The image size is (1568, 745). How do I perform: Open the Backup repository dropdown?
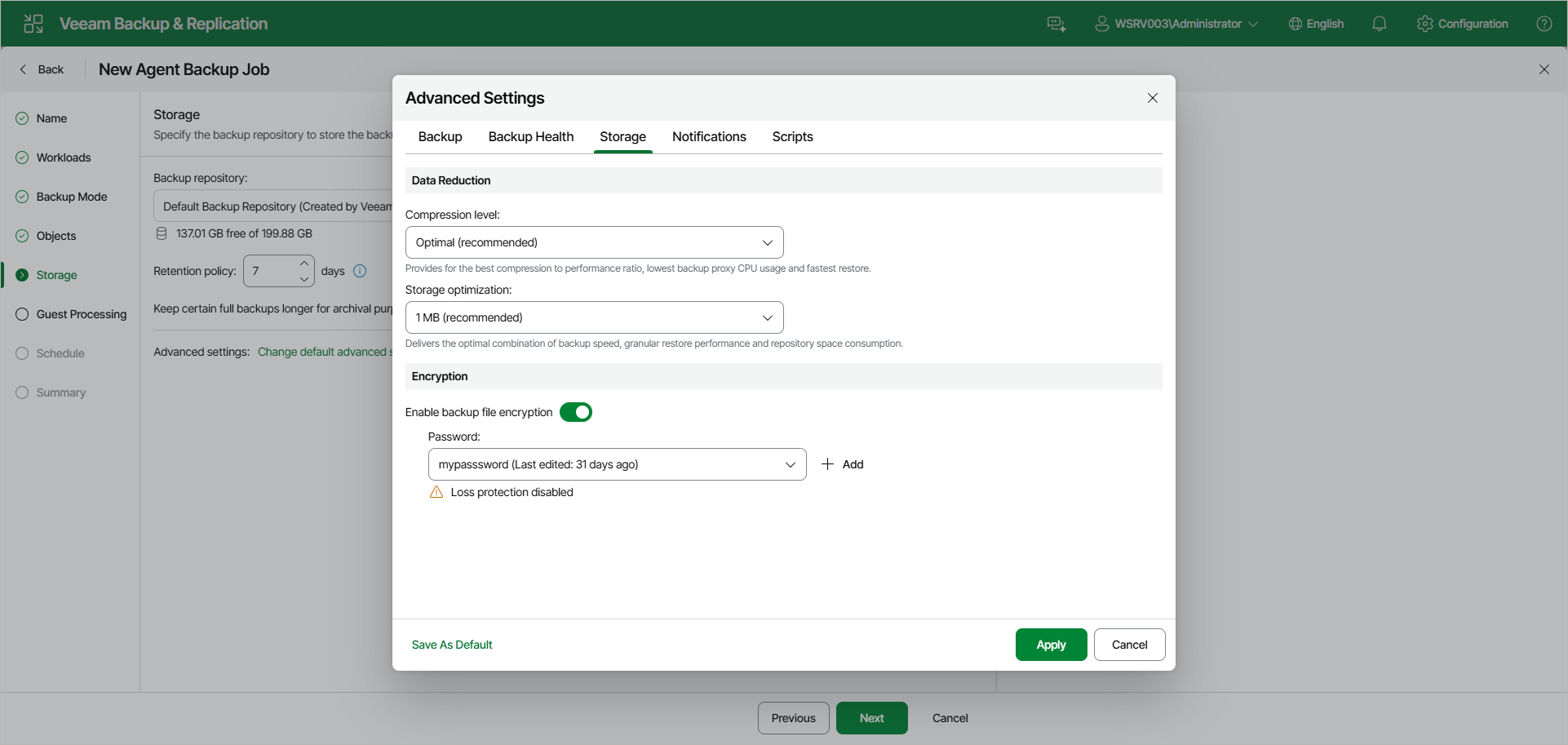point(273,206)
